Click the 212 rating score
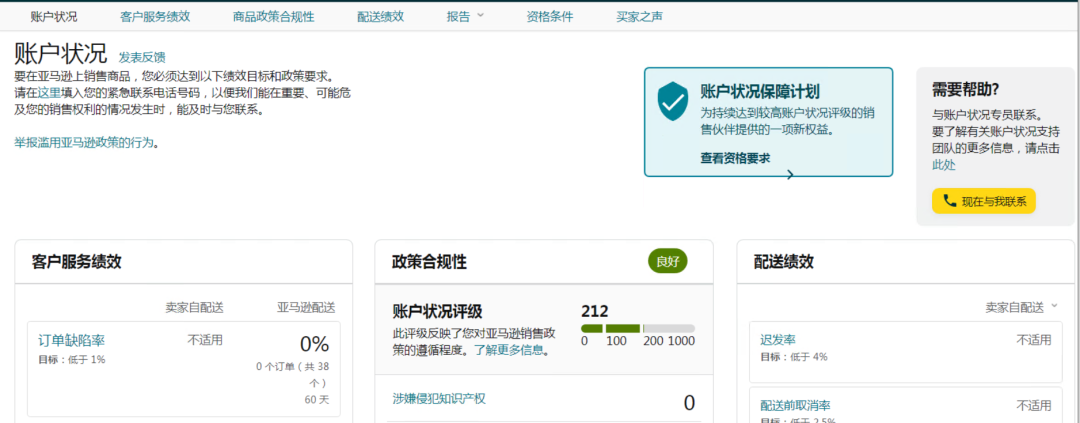Image resolution: width=1080 pixels, height=423 pixels. (594, 311)
